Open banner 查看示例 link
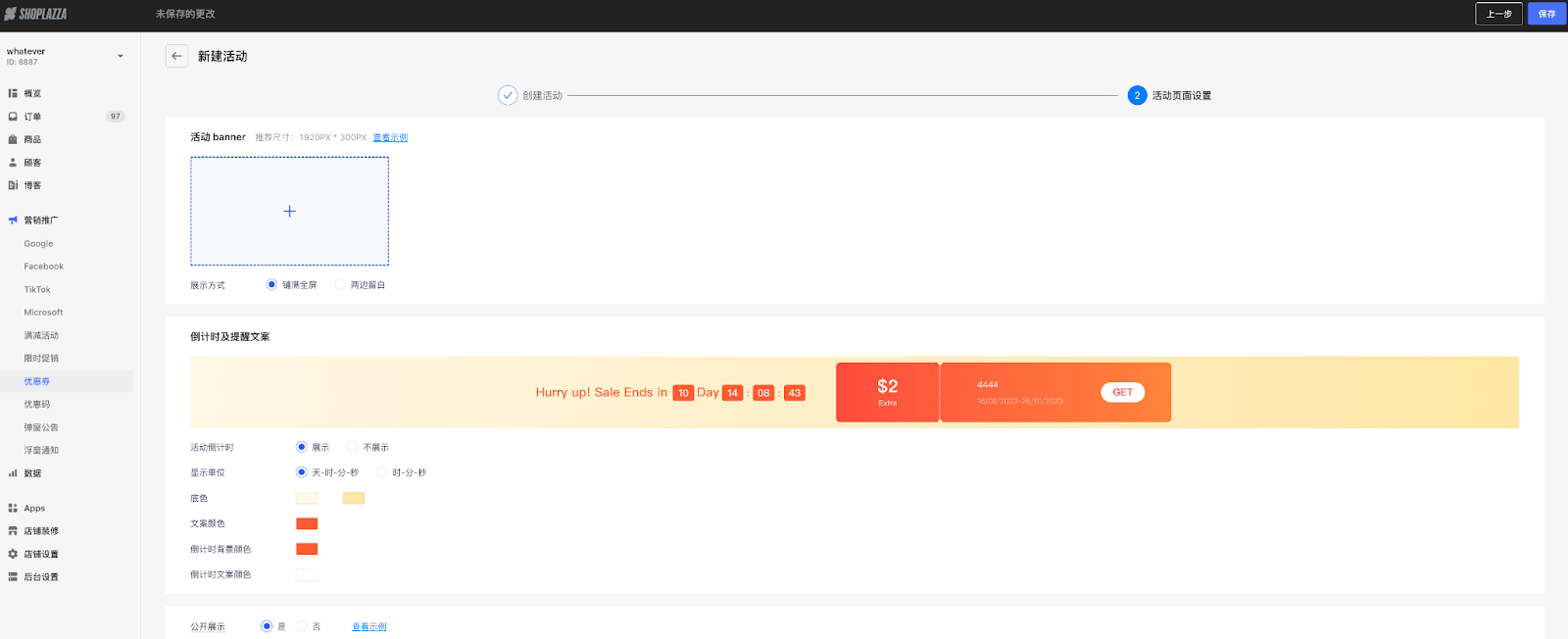Screen dimensions: 1568x639 390,137
